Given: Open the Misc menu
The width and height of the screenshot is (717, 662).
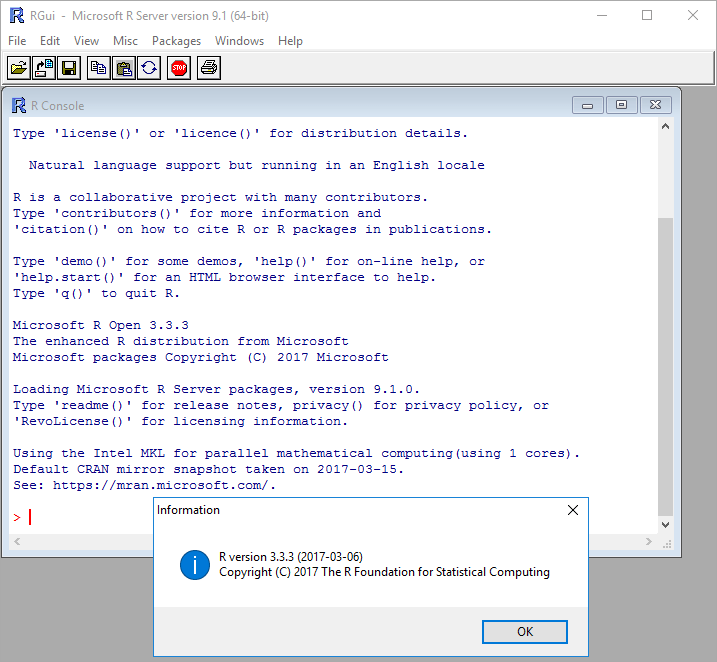Looking at the screenshot, I should click(x=125, y=41).
